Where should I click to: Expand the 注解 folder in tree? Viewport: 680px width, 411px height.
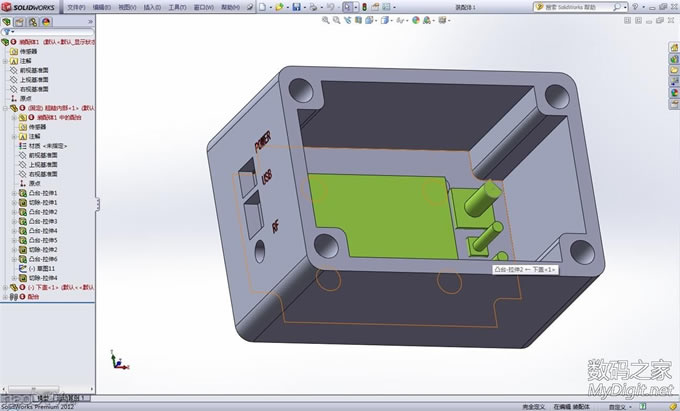coord(3,61)
